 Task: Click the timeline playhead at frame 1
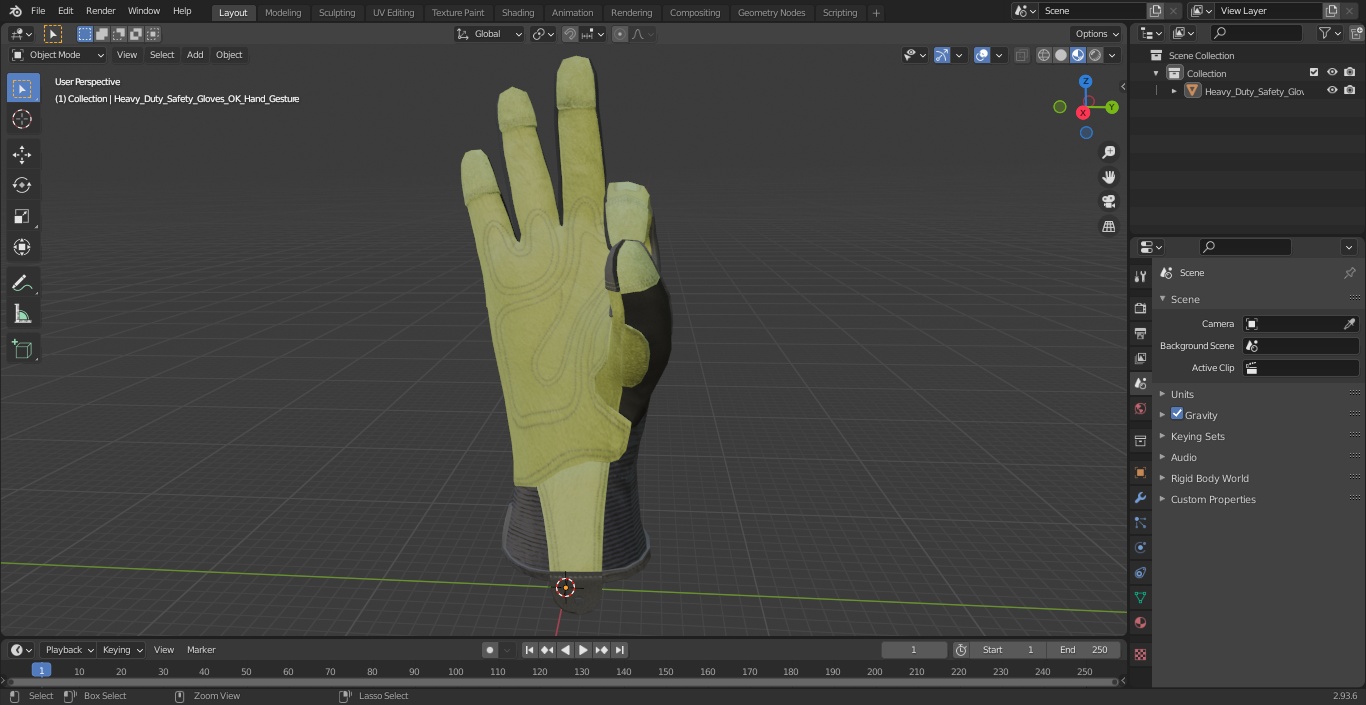coord(41,671)
